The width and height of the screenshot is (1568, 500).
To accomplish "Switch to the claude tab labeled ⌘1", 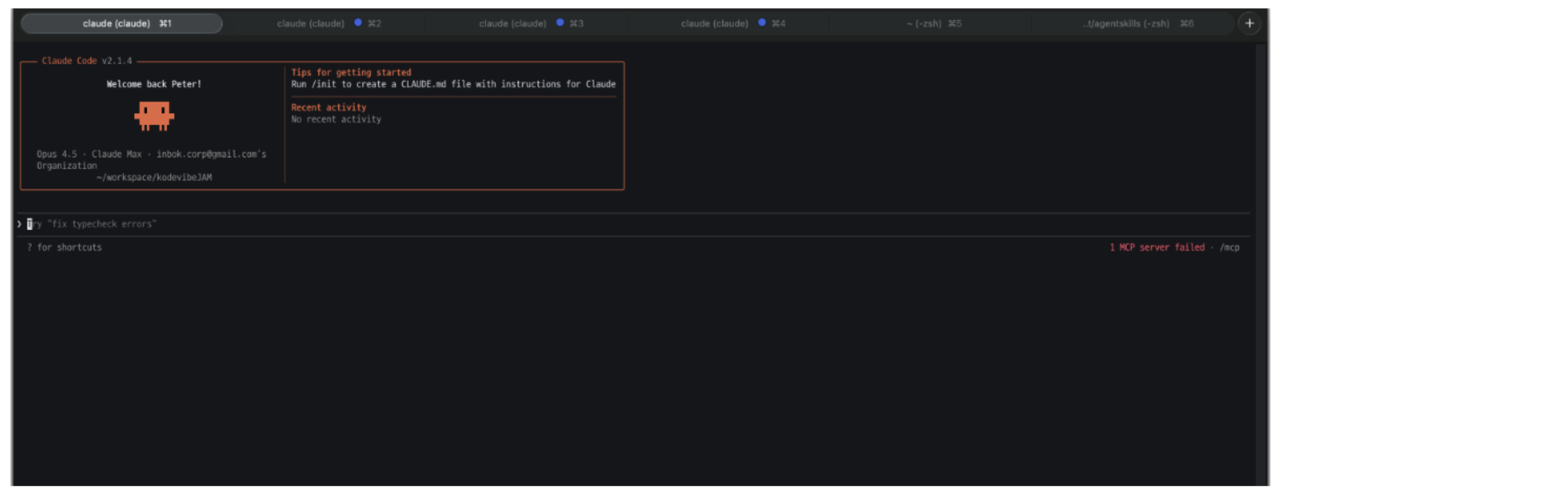I will [x=122, y=23].
